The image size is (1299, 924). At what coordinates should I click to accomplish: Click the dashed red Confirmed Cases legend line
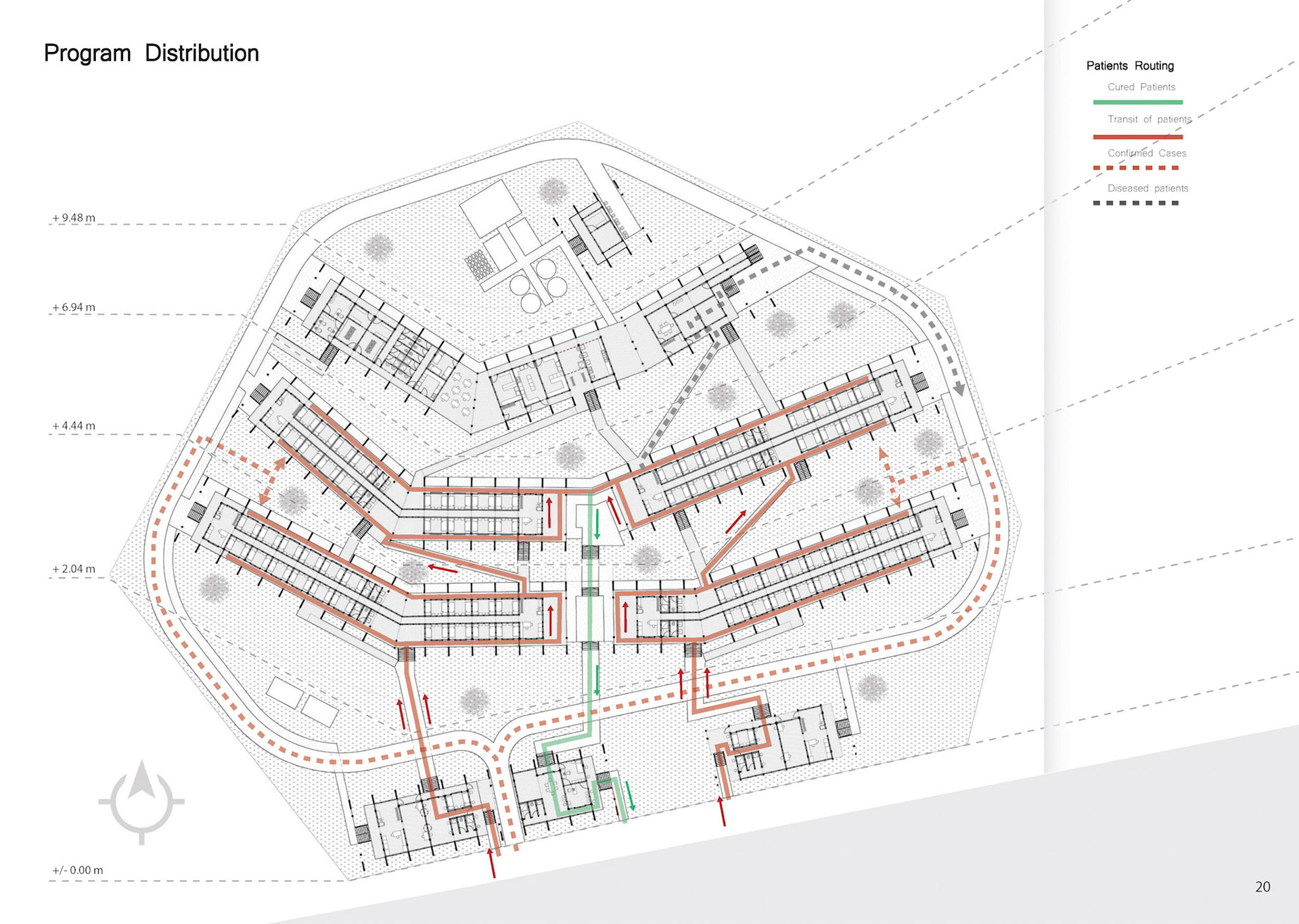click(1136, 168)
